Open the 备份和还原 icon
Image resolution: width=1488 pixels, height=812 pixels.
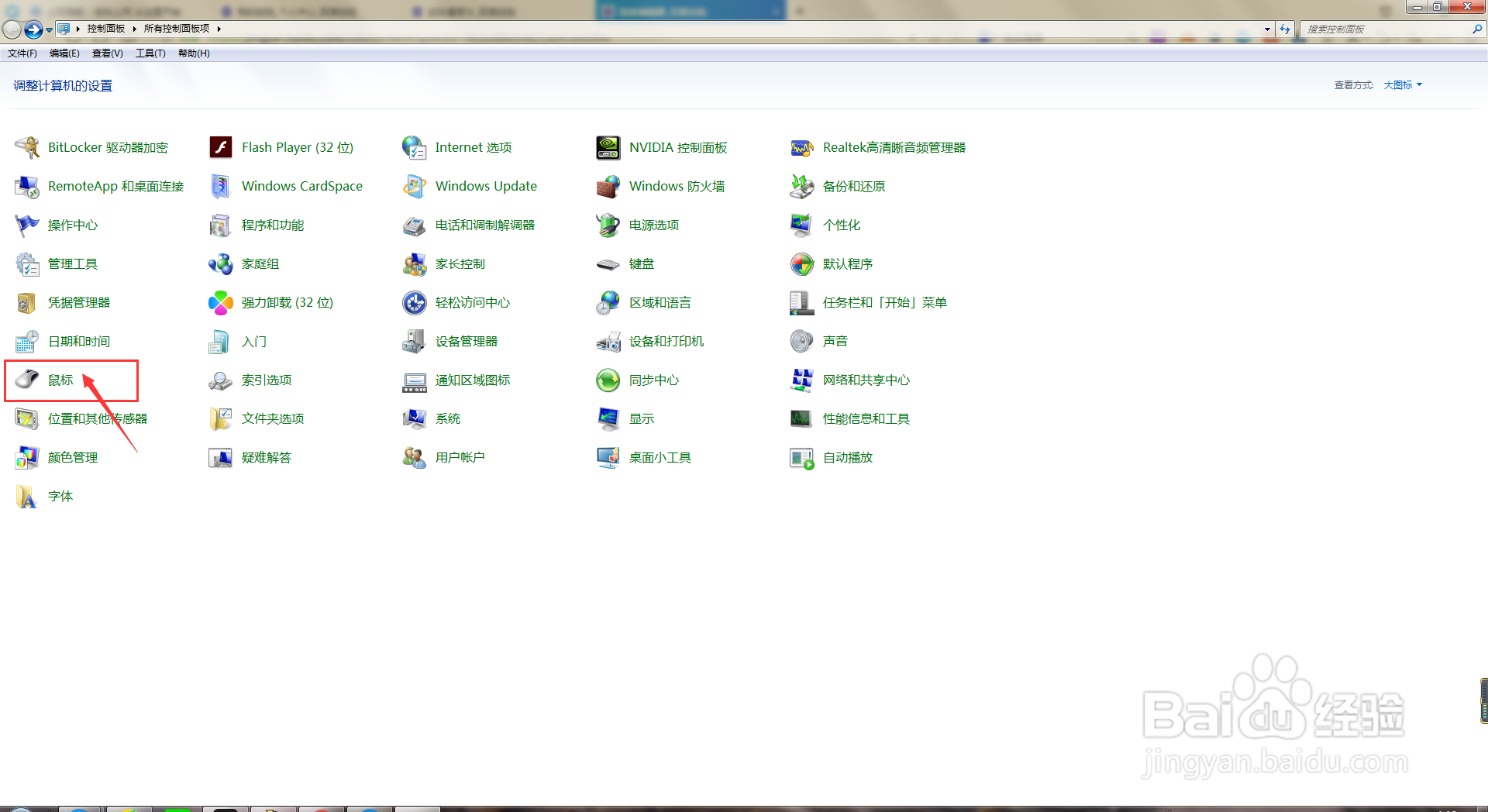point(802,186)
